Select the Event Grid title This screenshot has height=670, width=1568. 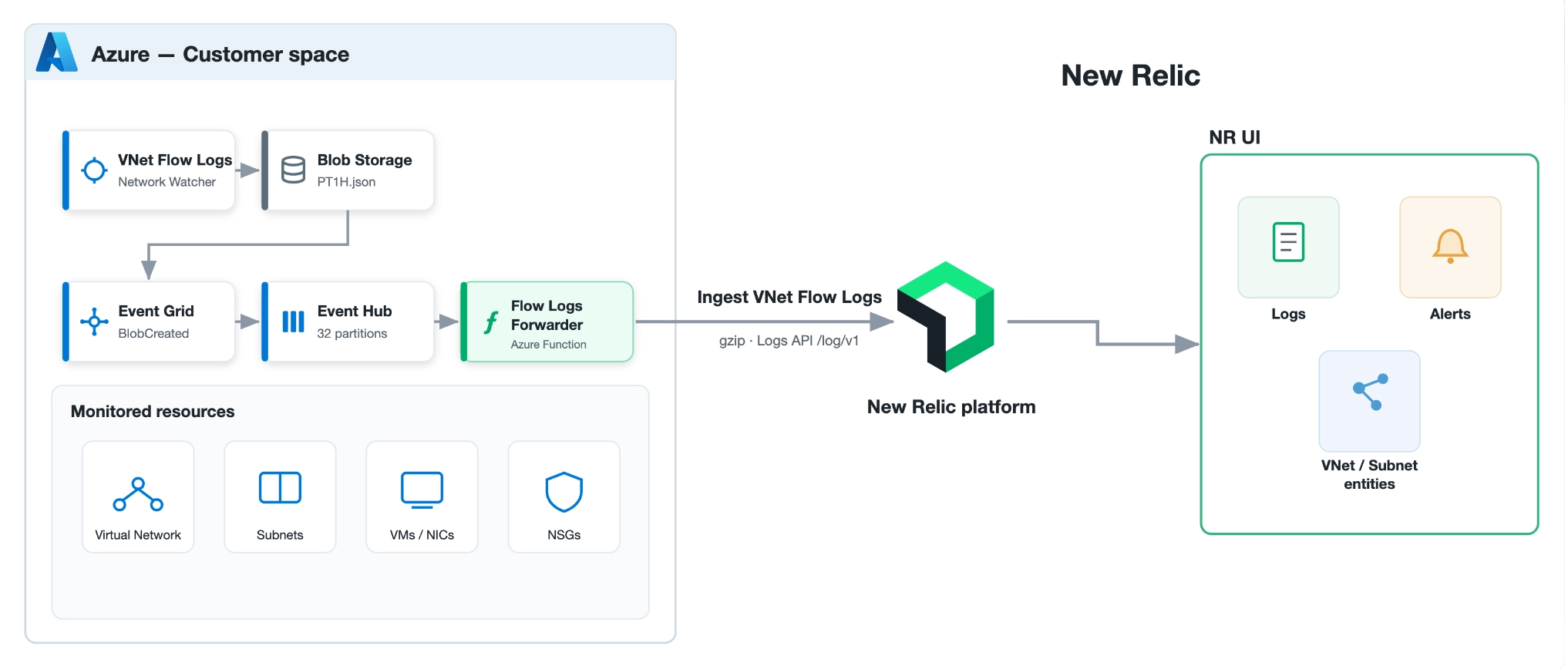click(156, 311)
